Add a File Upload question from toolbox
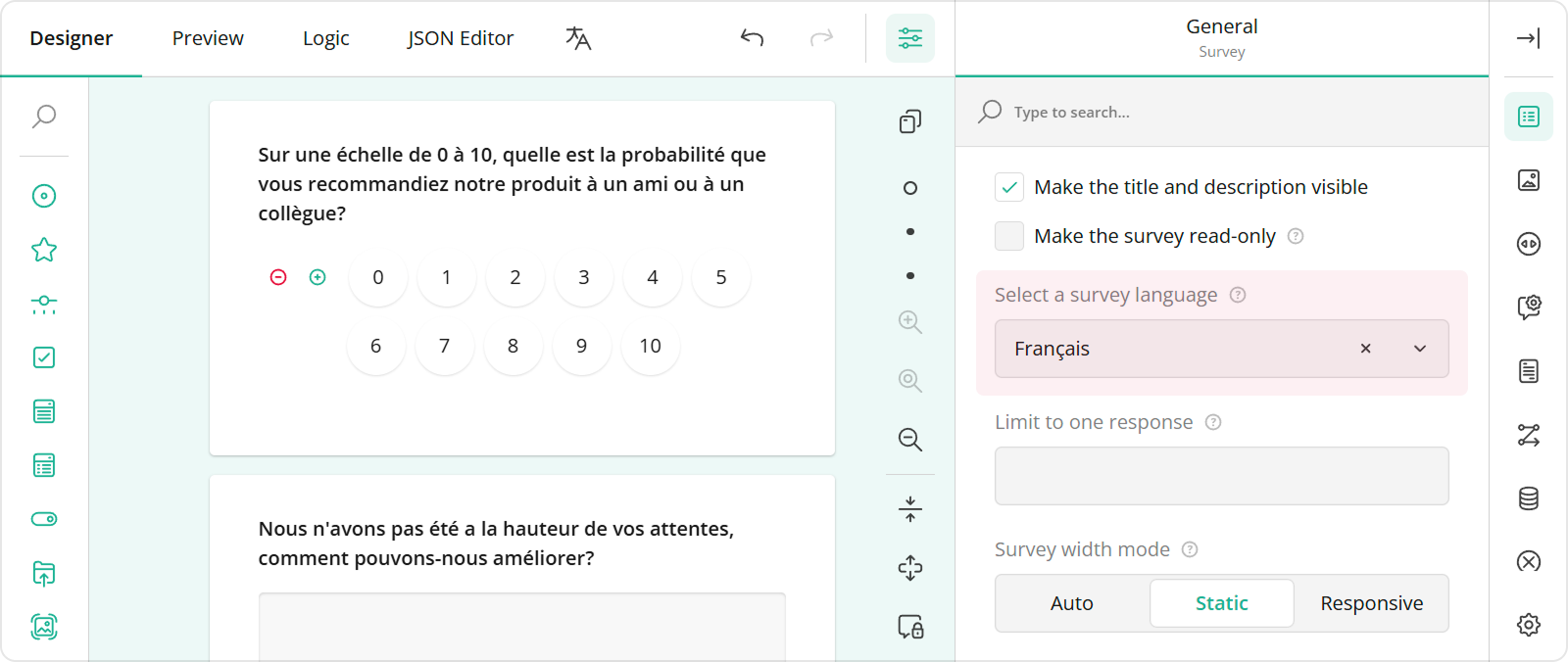This screenshot has width=1568, height=662. [x=44, y=573]
